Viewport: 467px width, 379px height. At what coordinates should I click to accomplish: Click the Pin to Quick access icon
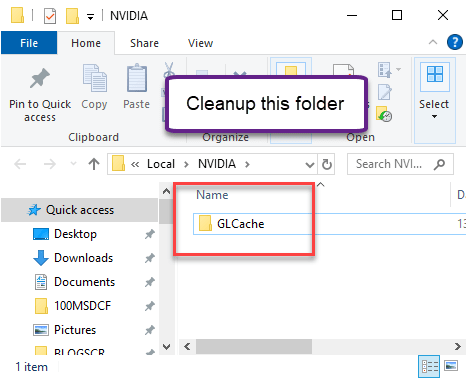[x=40, y=78]
